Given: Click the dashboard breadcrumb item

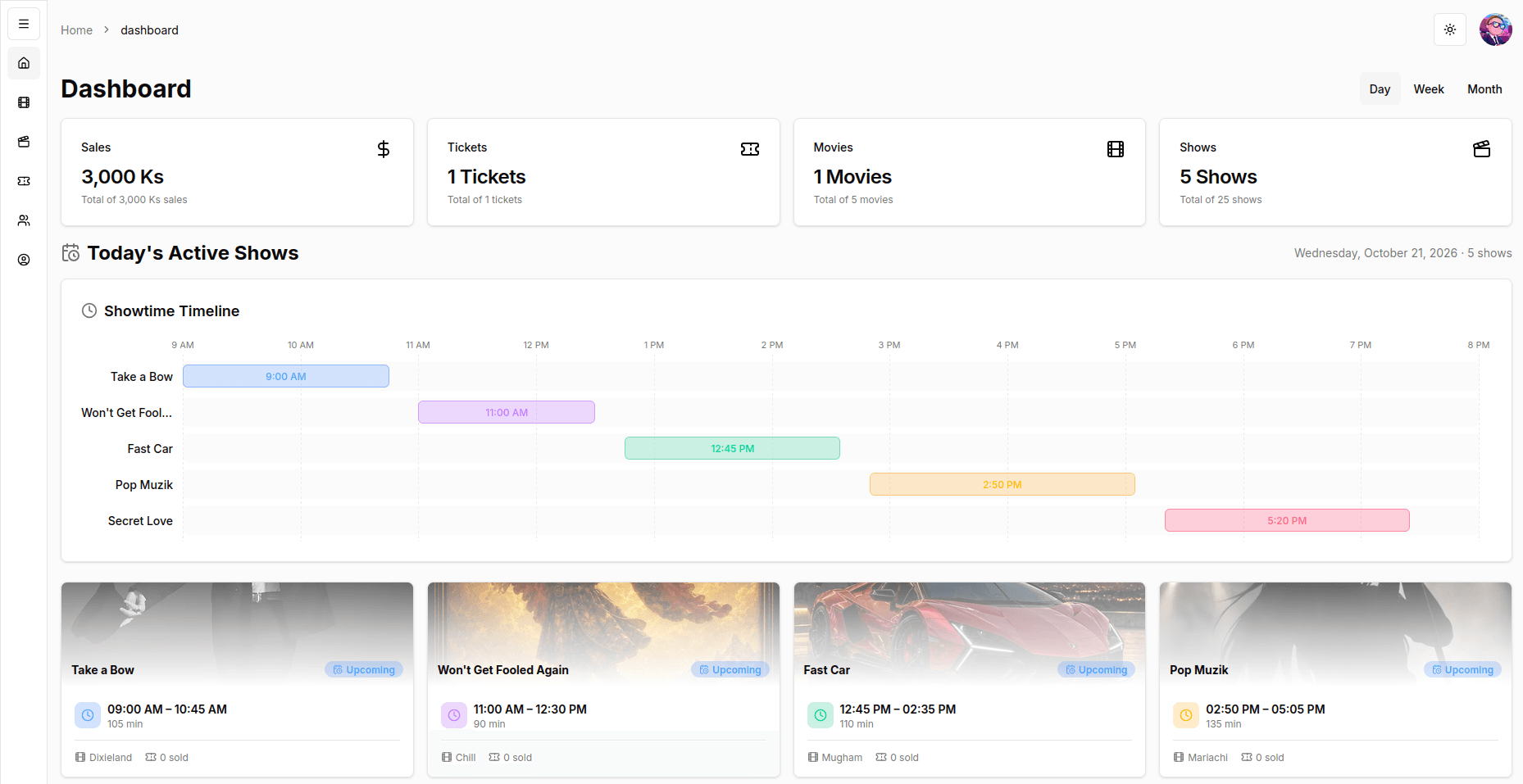Looking at the screenshot, I should point(149,30).
